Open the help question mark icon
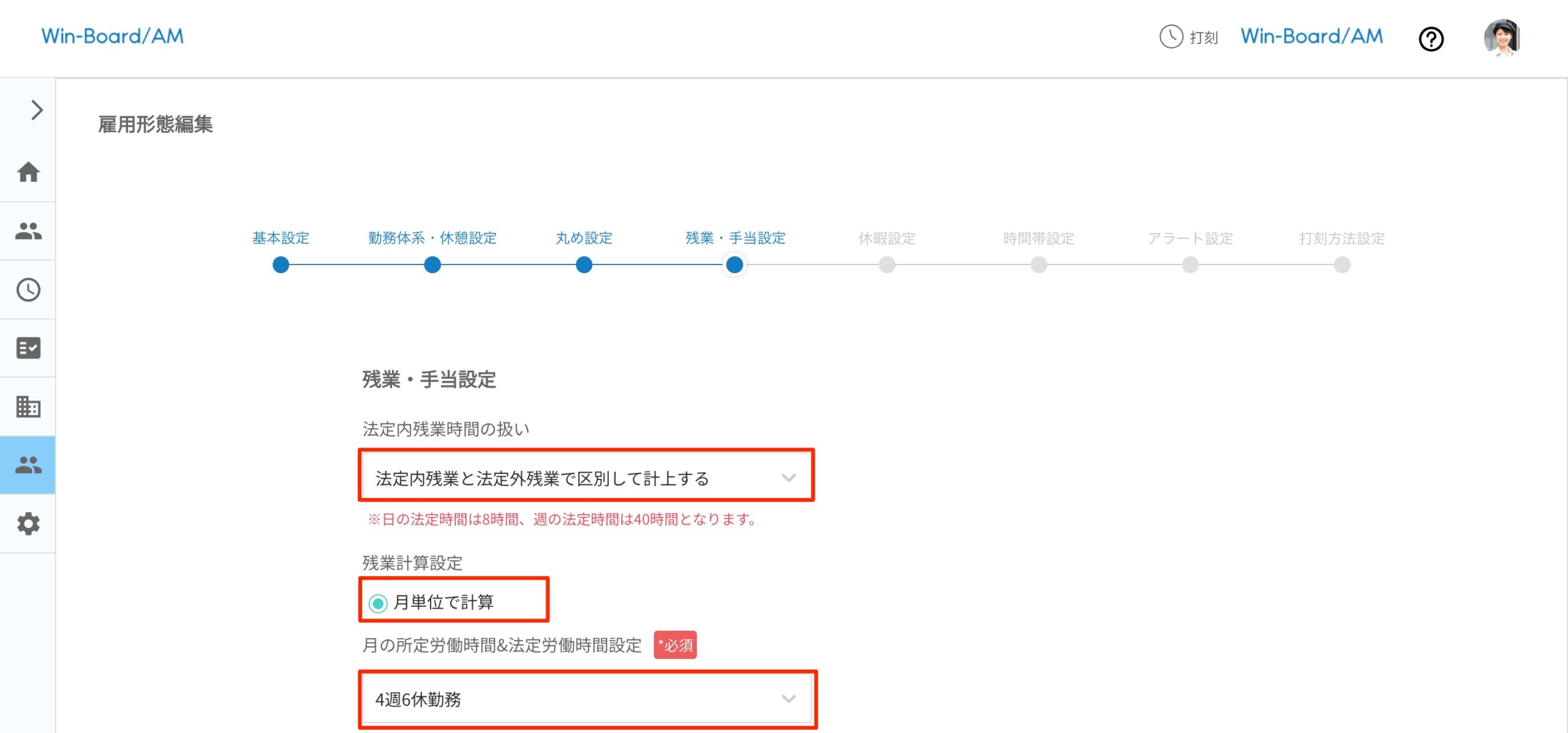This screenshot has height=733, width=1568. (x=1431, y=39)
